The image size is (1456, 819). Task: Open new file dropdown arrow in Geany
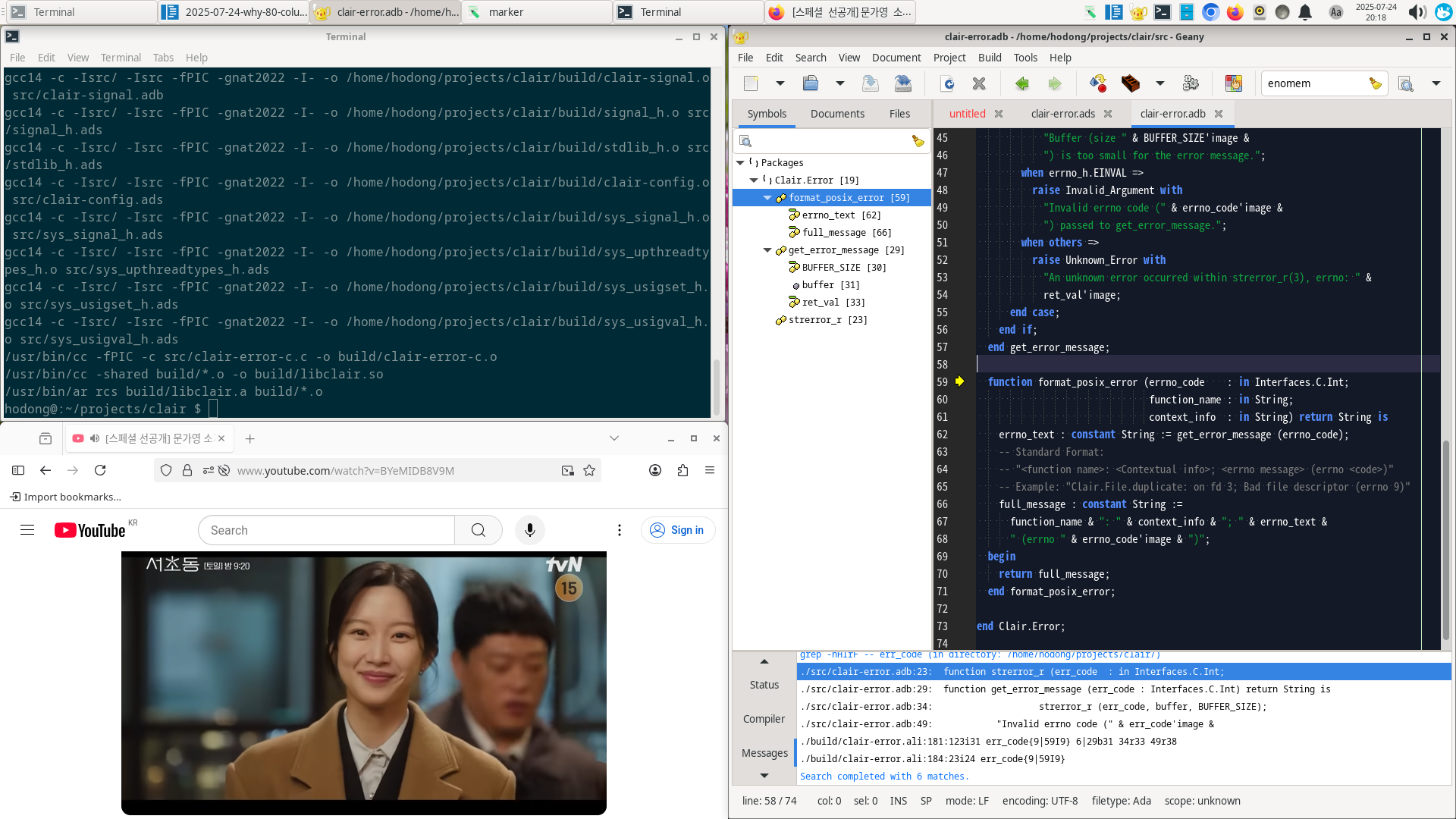(x=780, y=83)
